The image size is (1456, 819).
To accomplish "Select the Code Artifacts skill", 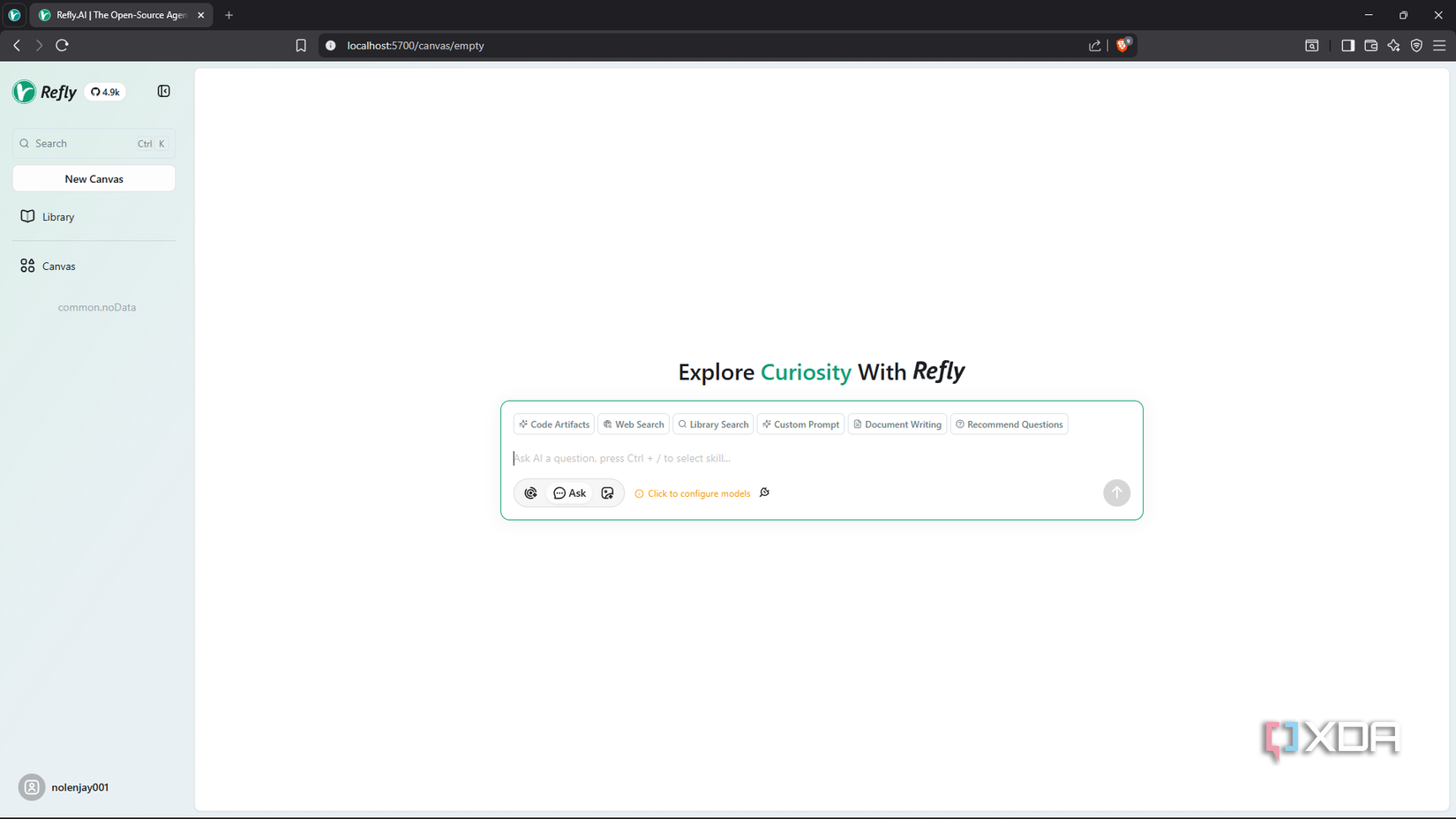I will (x=554, y=425).
